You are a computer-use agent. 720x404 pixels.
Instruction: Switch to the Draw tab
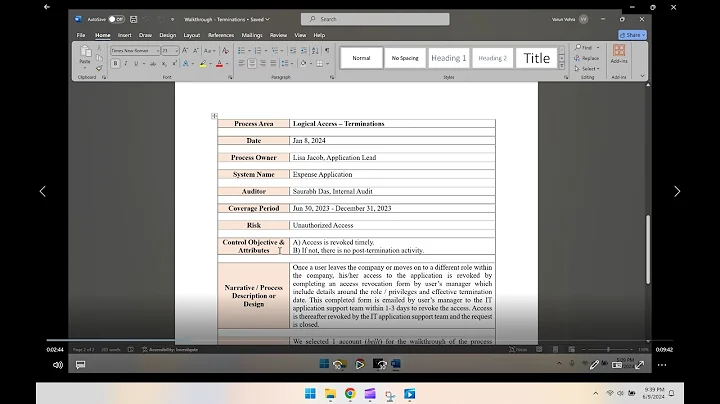tap(145, 35)
